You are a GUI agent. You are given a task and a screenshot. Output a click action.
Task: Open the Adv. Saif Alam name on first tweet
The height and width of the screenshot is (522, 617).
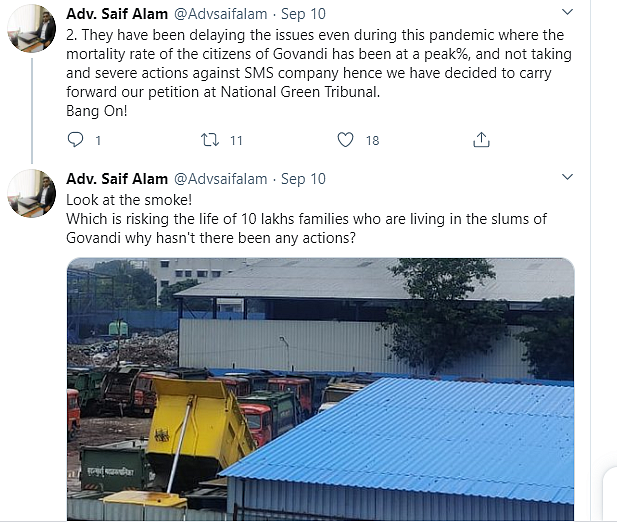pos(116,13)
